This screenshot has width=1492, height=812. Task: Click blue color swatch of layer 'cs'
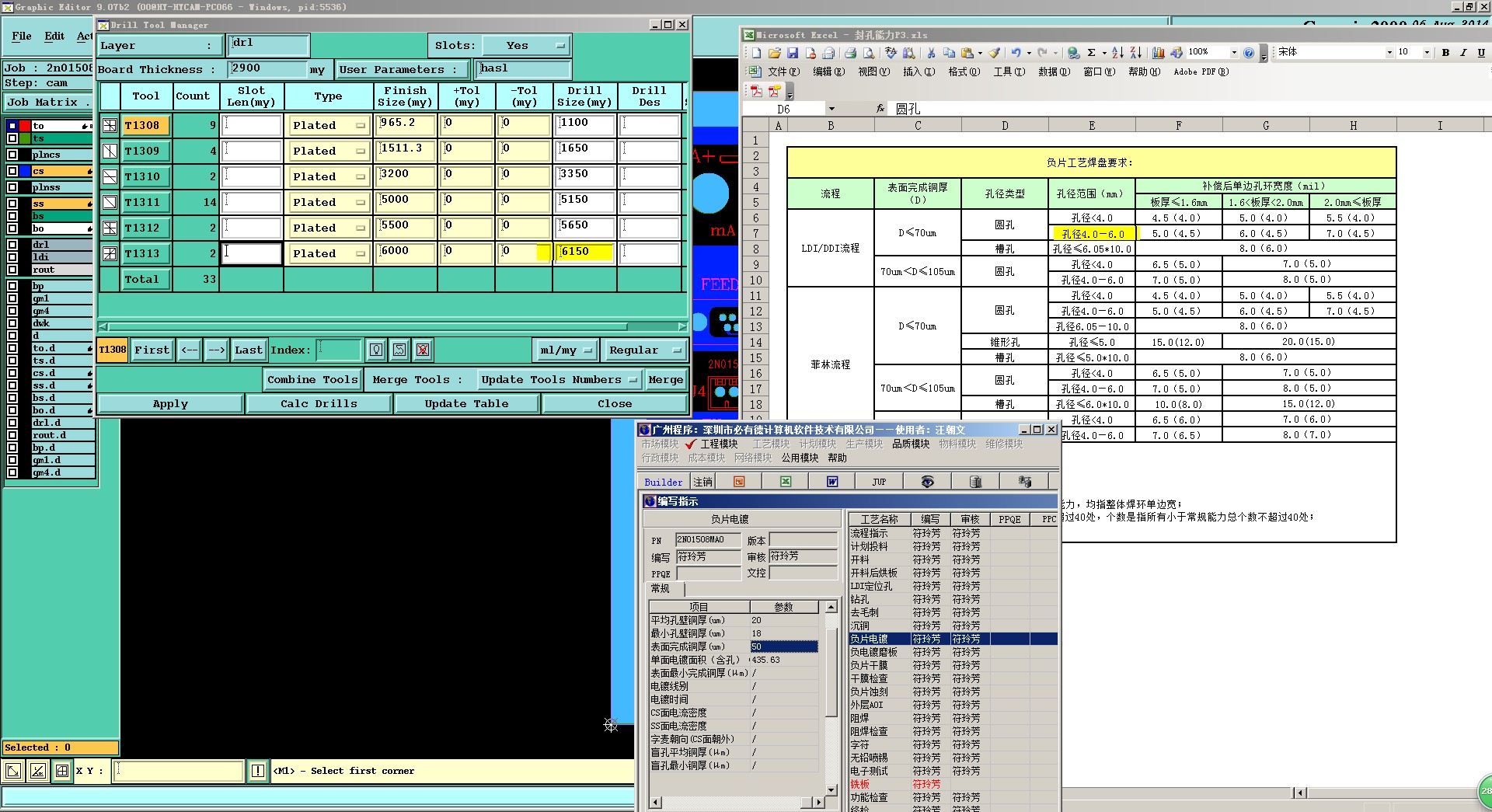coord(25,171)
